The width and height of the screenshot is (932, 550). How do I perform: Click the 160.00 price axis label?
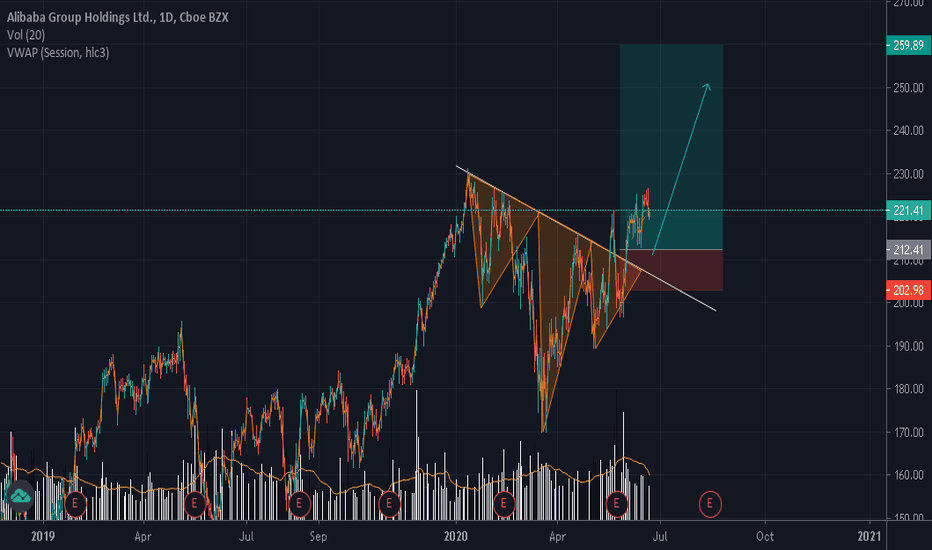(x=908, y=476)
